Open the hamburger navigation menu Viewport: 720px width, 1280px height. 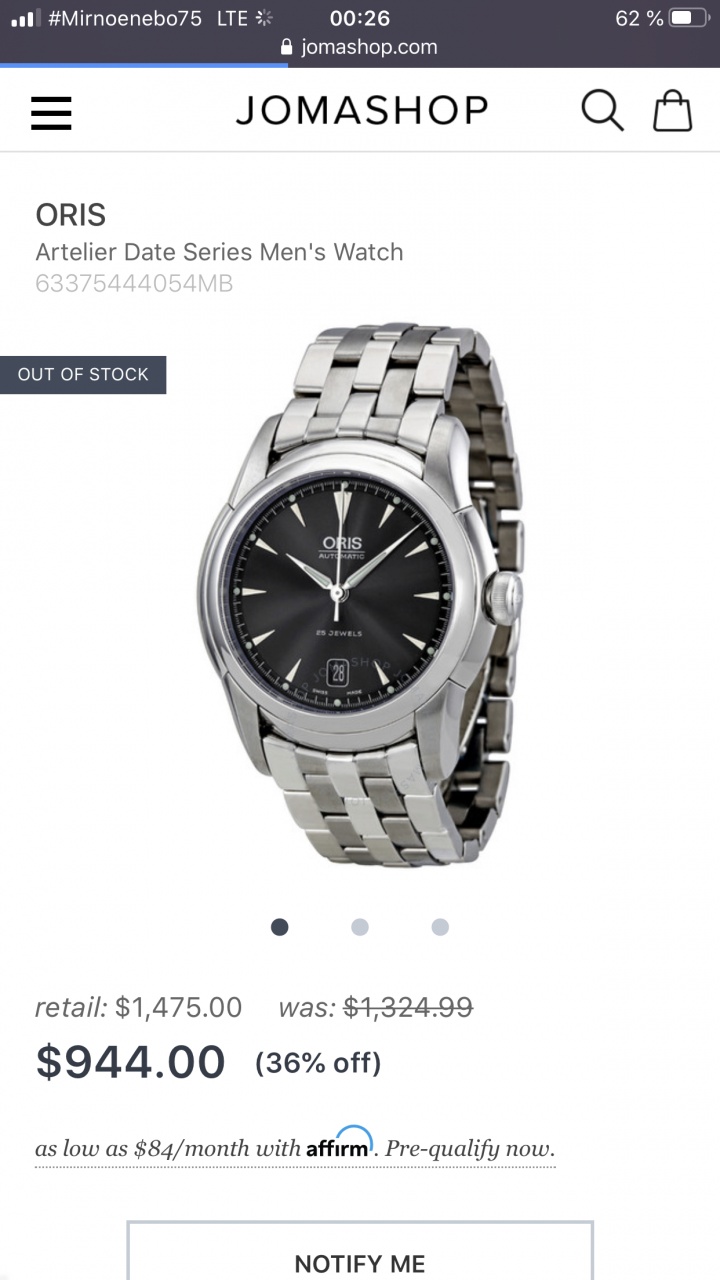coord(51,112)
